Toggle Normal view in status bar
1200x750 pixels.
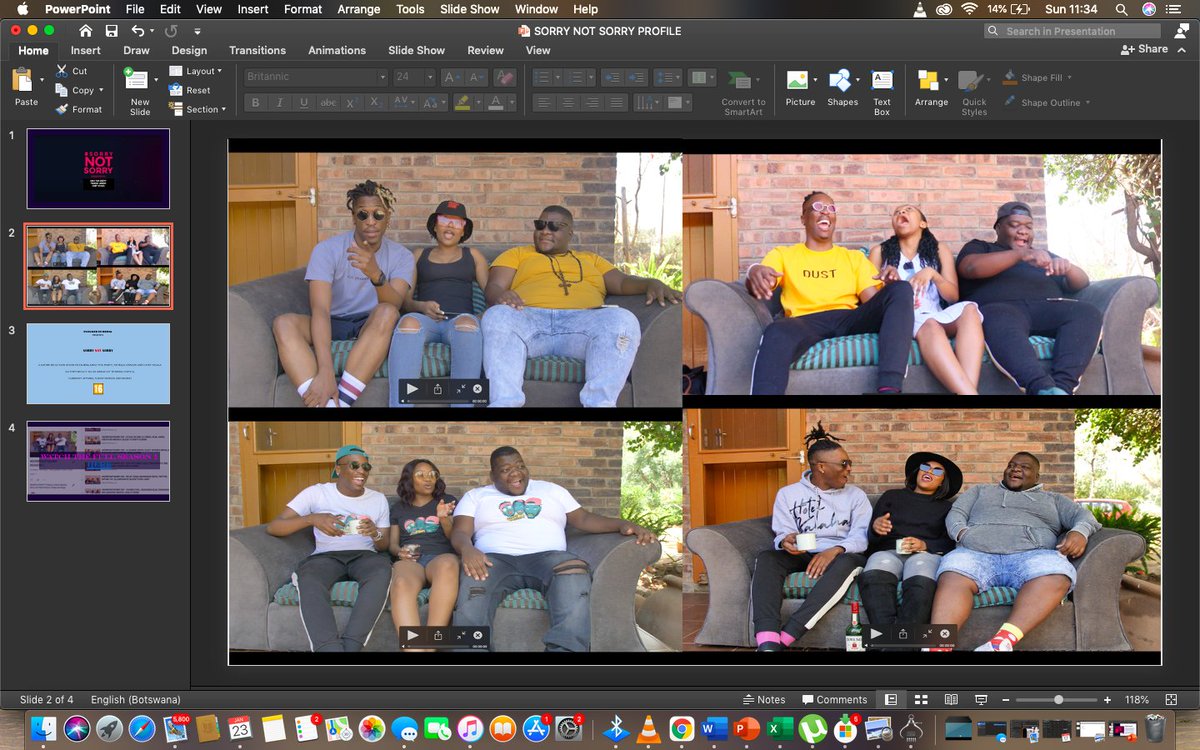(x=891, y=700)
